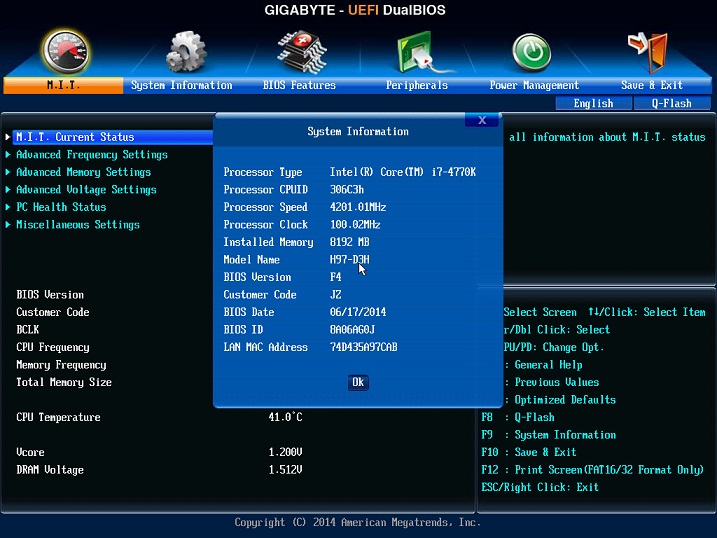Screen dimensions: 717x538
Task: Click the Memory Frequency label
Action: click(x=61, y=365)
